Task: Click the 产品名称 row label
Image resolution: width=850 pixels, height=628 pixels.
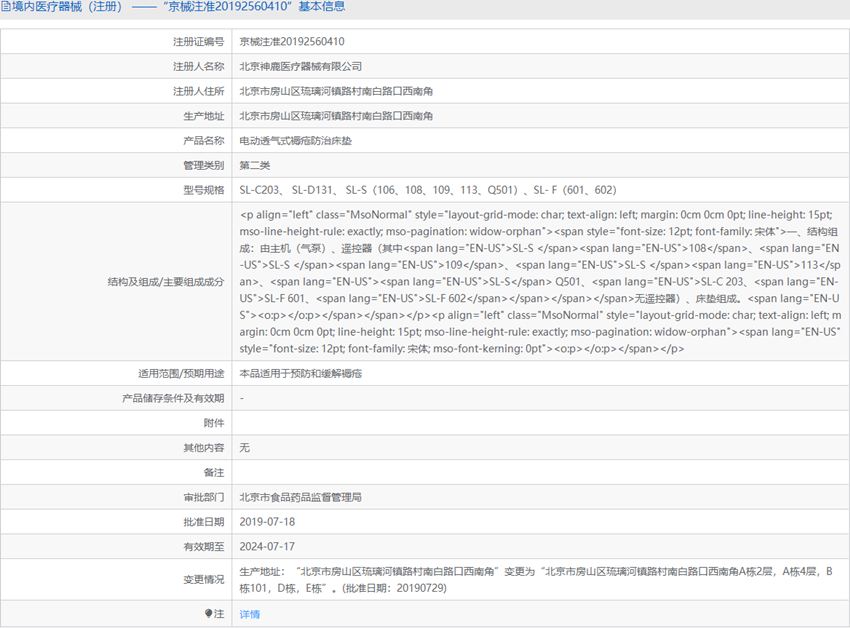Action: tap(203, 140)
